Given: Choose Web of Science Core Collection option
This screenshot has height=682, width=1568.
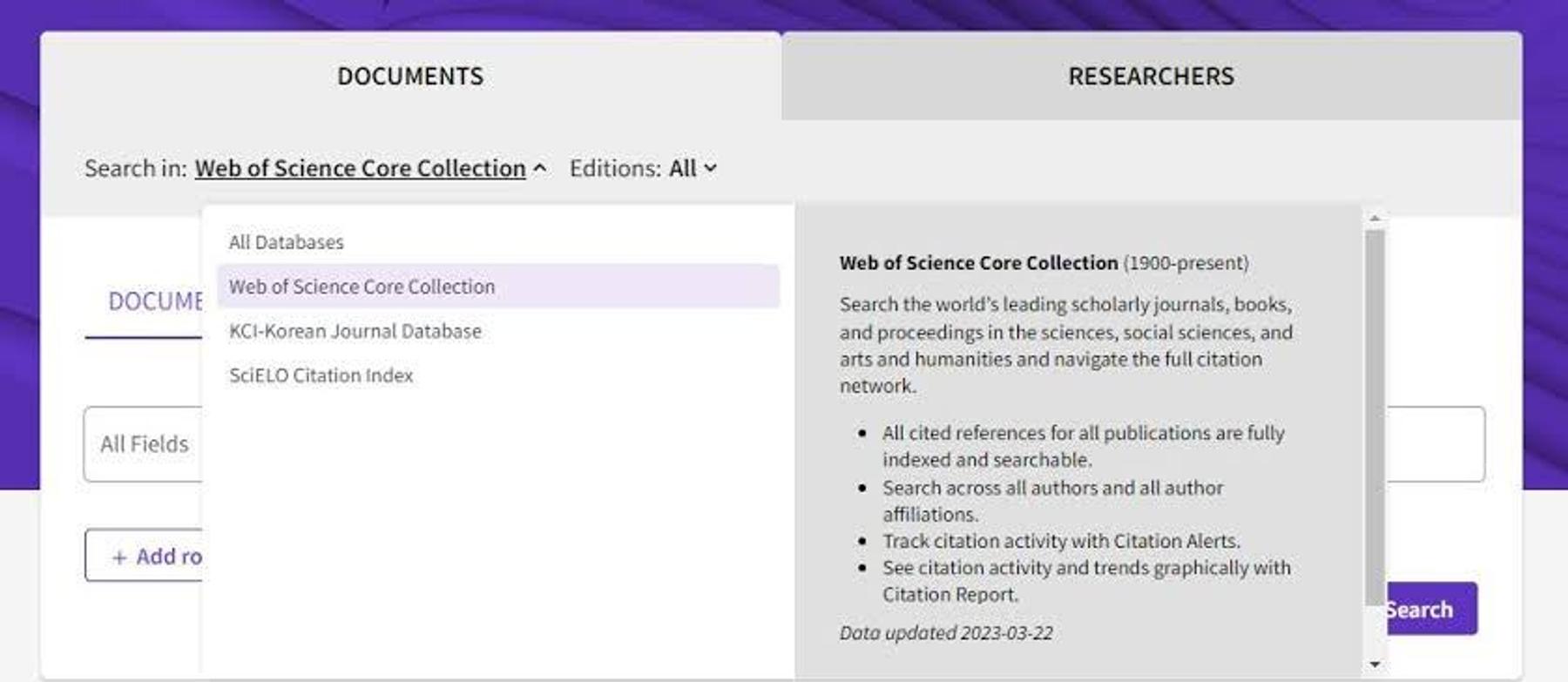Looking at the screenshot, I should [x=498, y=287].
